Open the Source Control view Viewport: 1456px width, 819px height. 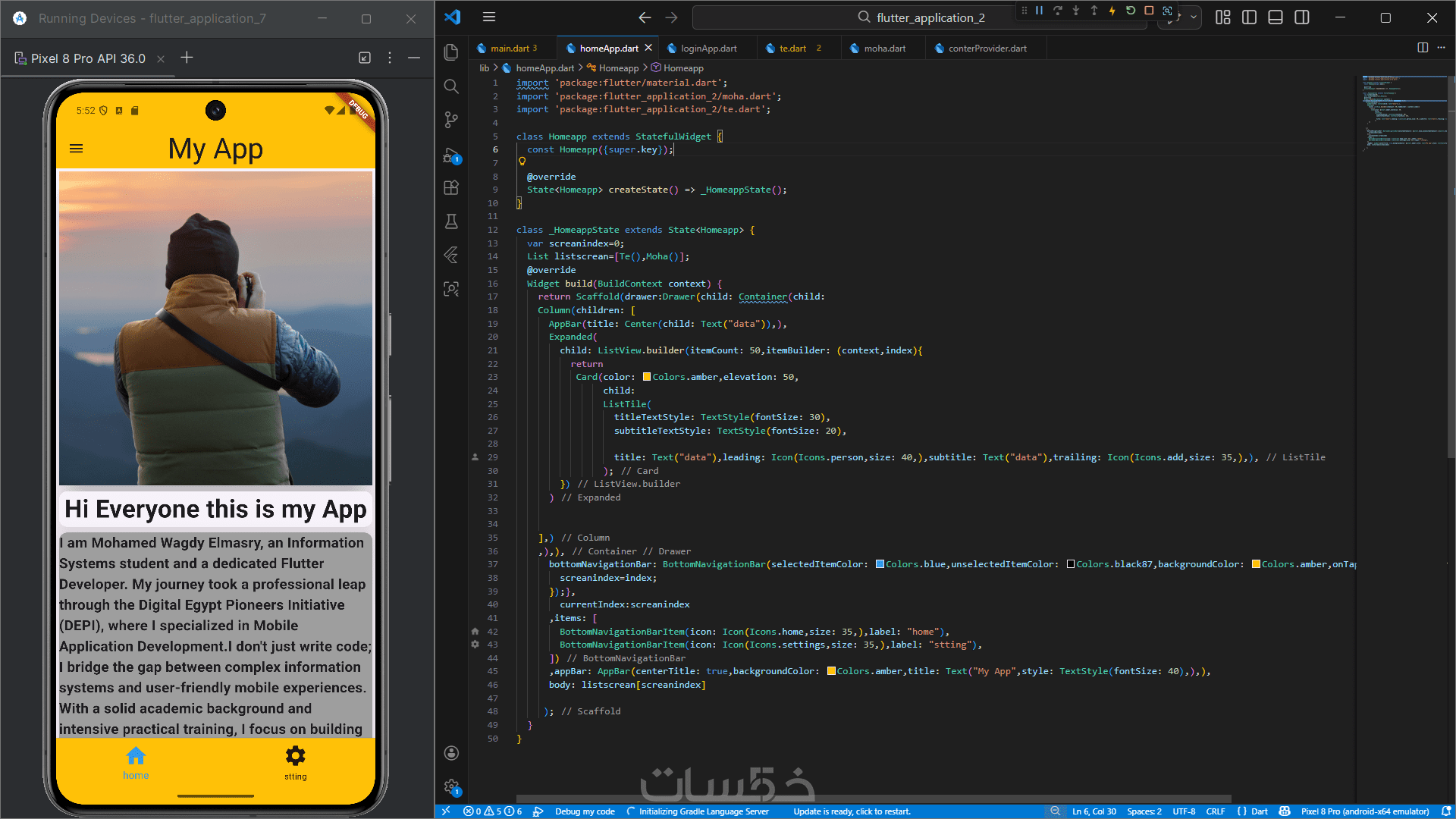[x=451, y=120]
